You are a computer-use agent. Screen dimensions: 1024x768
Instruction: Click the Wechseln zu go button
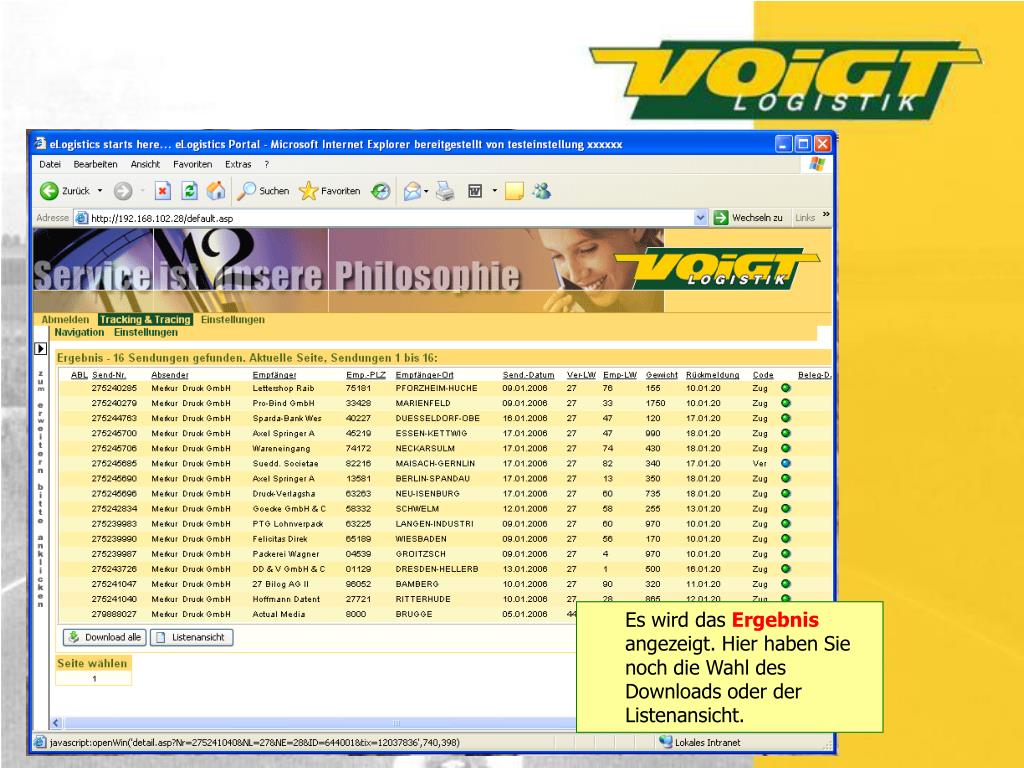748,217
